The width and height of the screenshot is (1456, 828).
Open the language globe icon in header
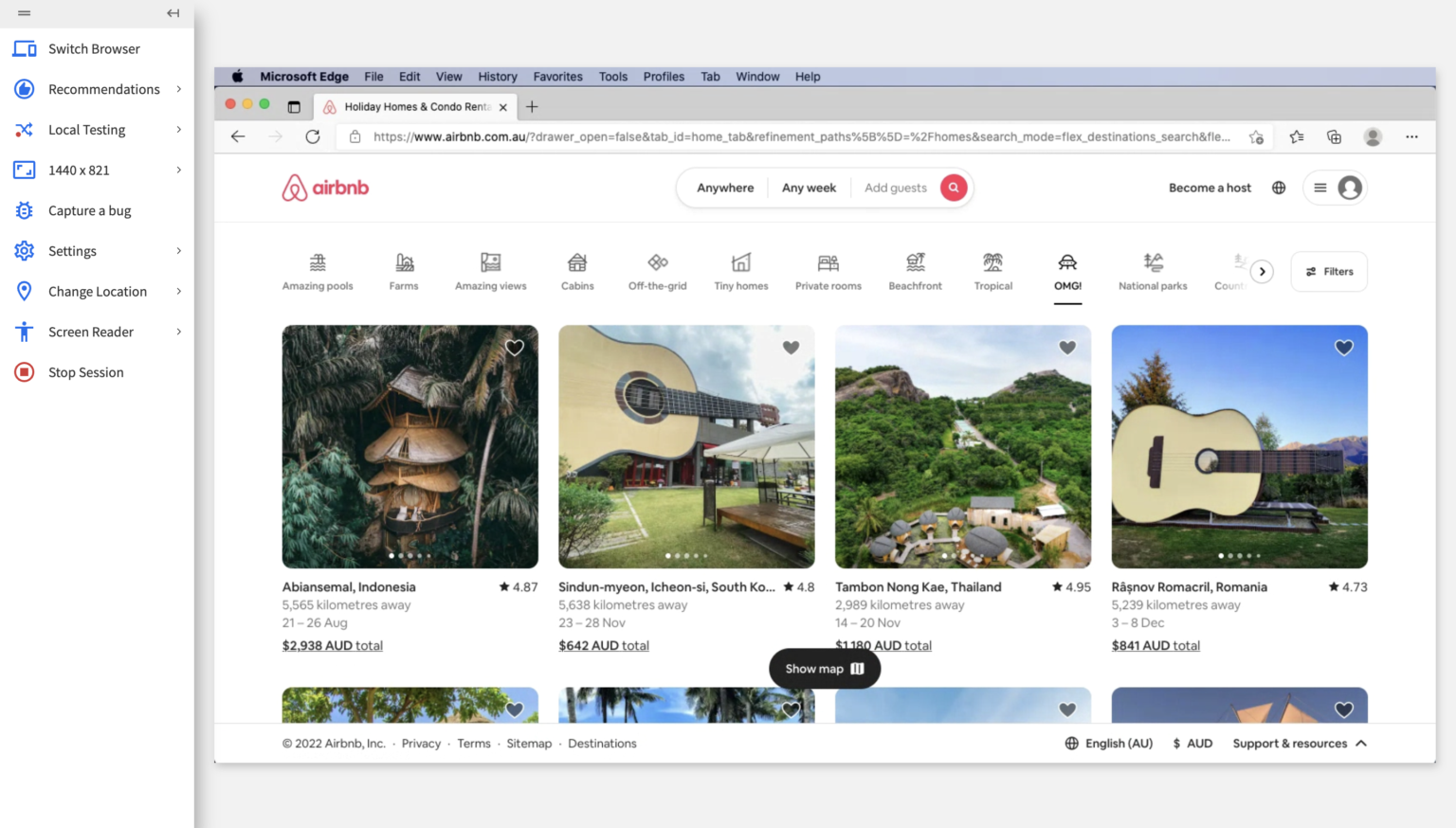1279,188
